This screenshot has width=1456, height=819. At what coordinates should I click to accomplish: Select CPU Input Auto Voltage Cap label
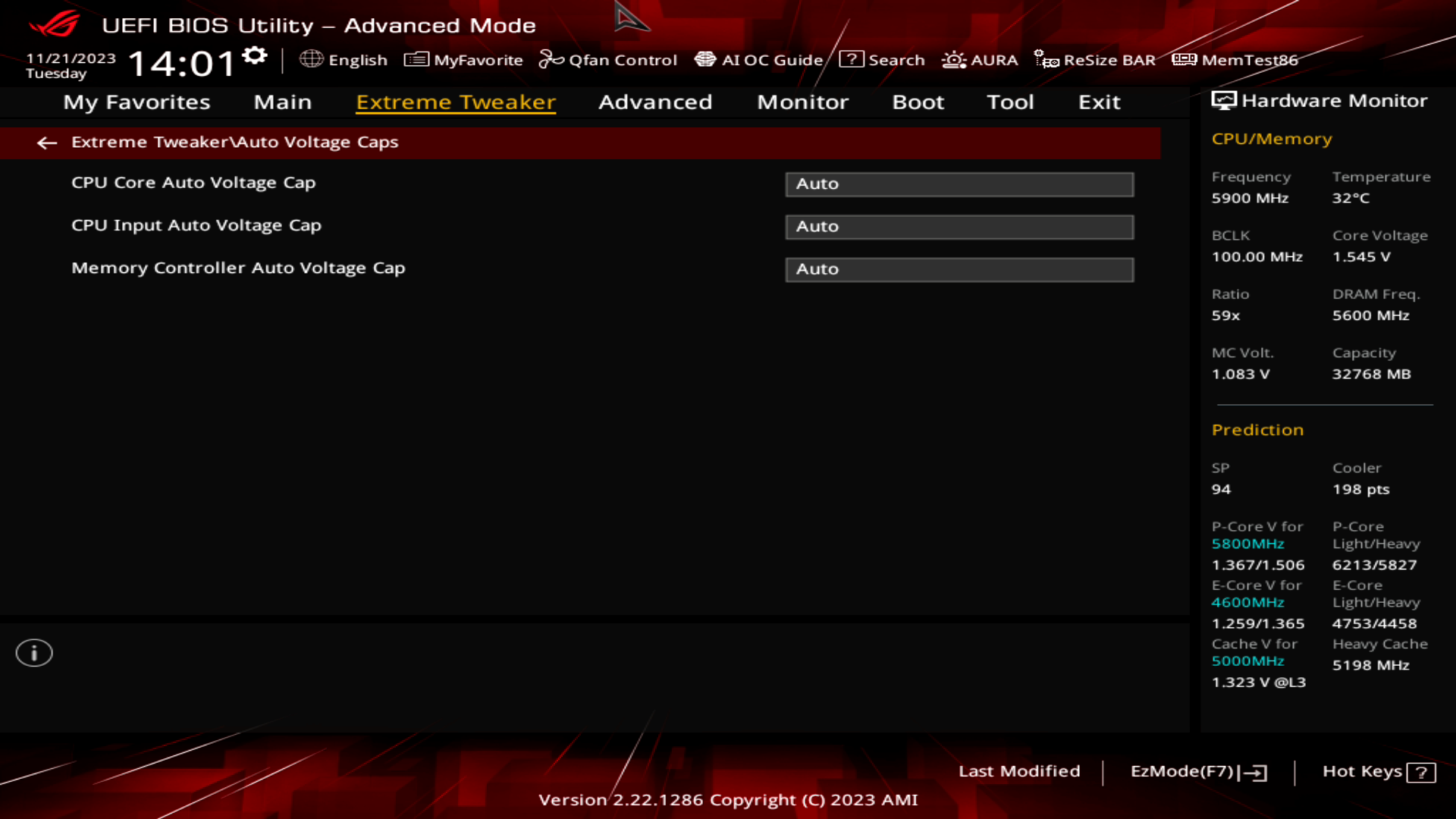196,225
